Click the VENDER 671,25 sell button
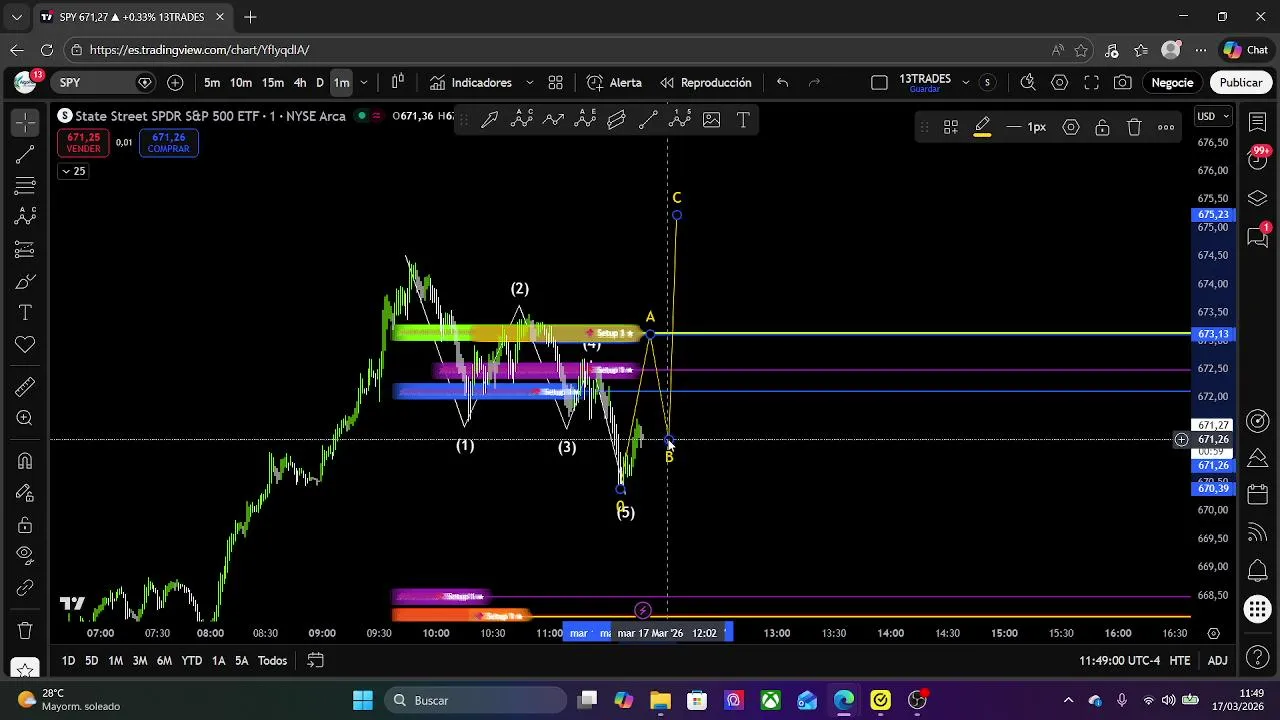The width and height of the screenshot is (1280, 720). pyautogui.click(x=84, y=143)
